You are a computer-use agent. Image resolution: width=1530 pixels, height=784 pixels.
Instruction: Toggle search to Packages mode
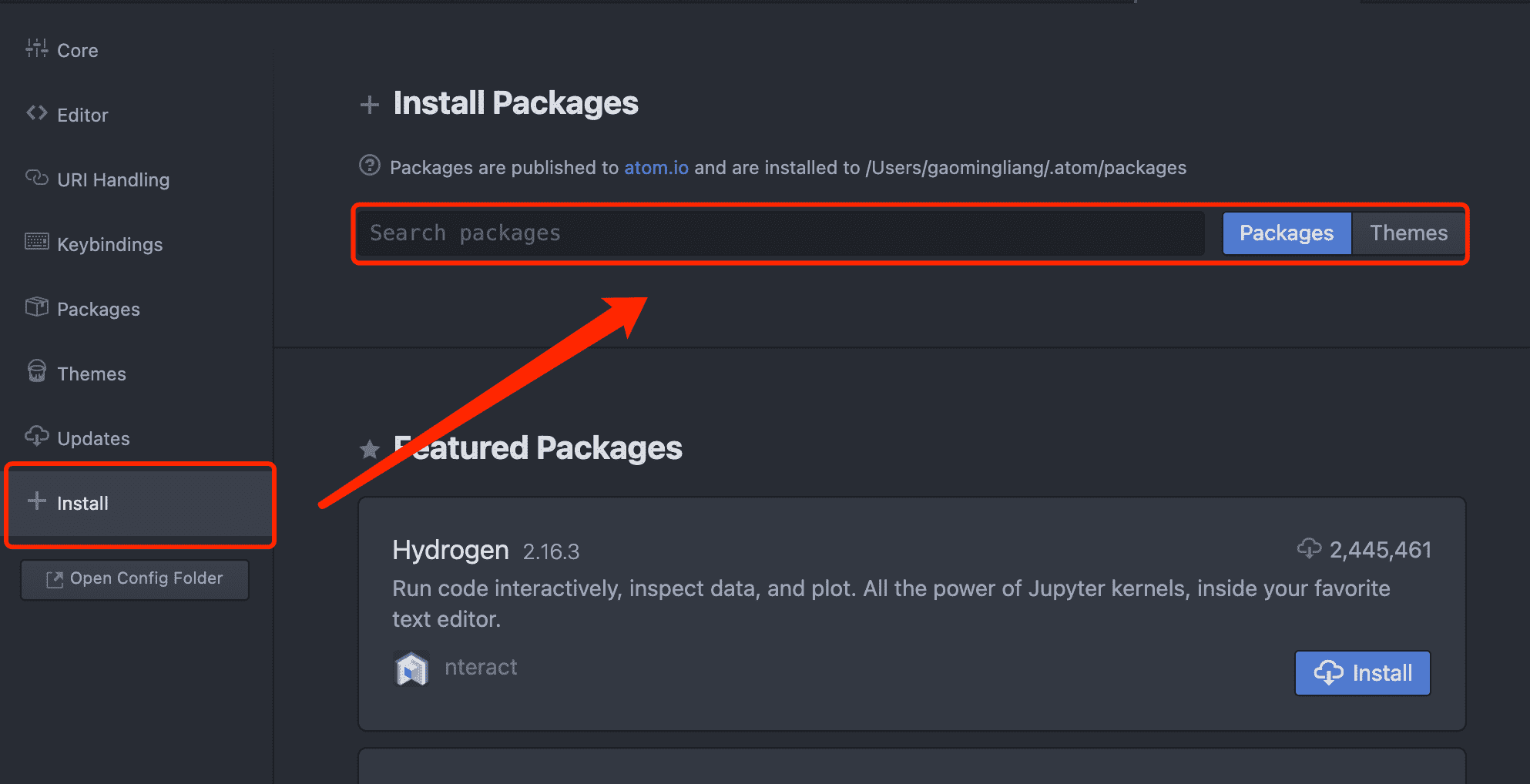1286,233
